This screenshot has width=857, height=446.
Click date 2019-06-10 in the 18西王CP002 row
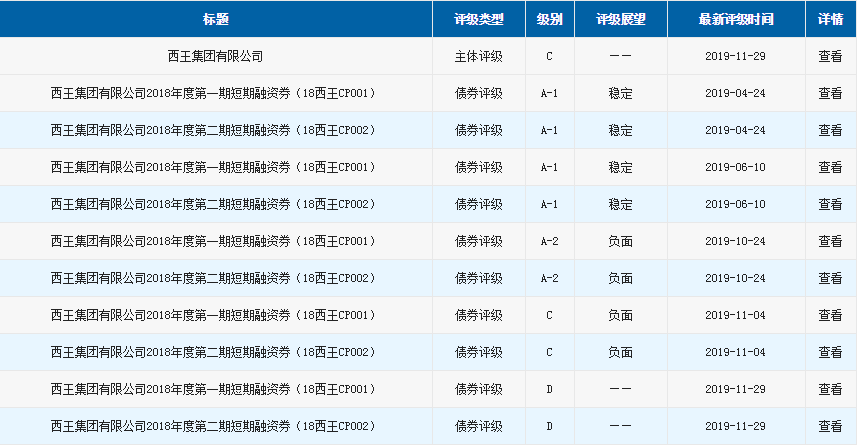click(x=735, y=204)
